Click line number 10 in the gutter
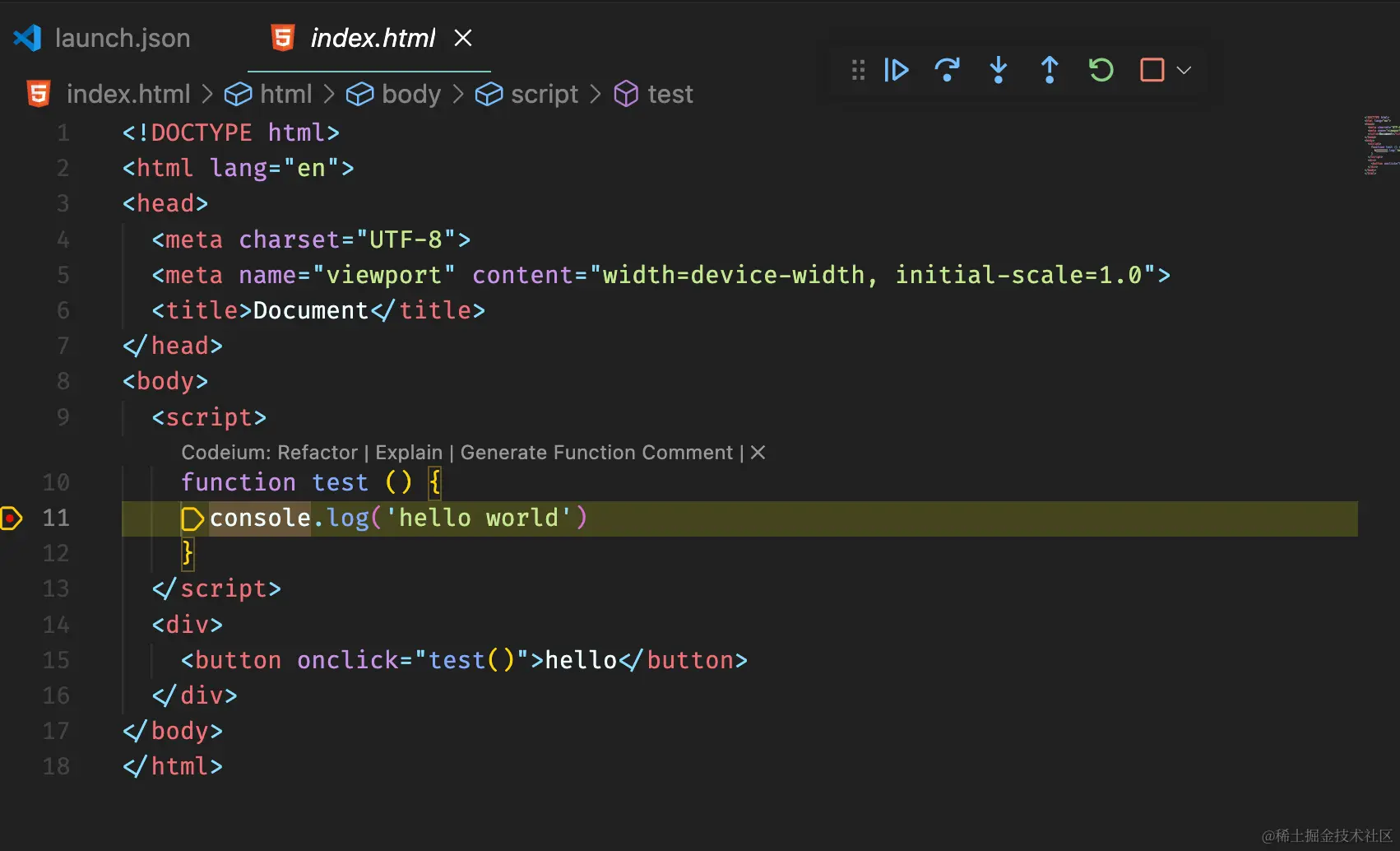The image size is (1400, 851). coord(56,482)
